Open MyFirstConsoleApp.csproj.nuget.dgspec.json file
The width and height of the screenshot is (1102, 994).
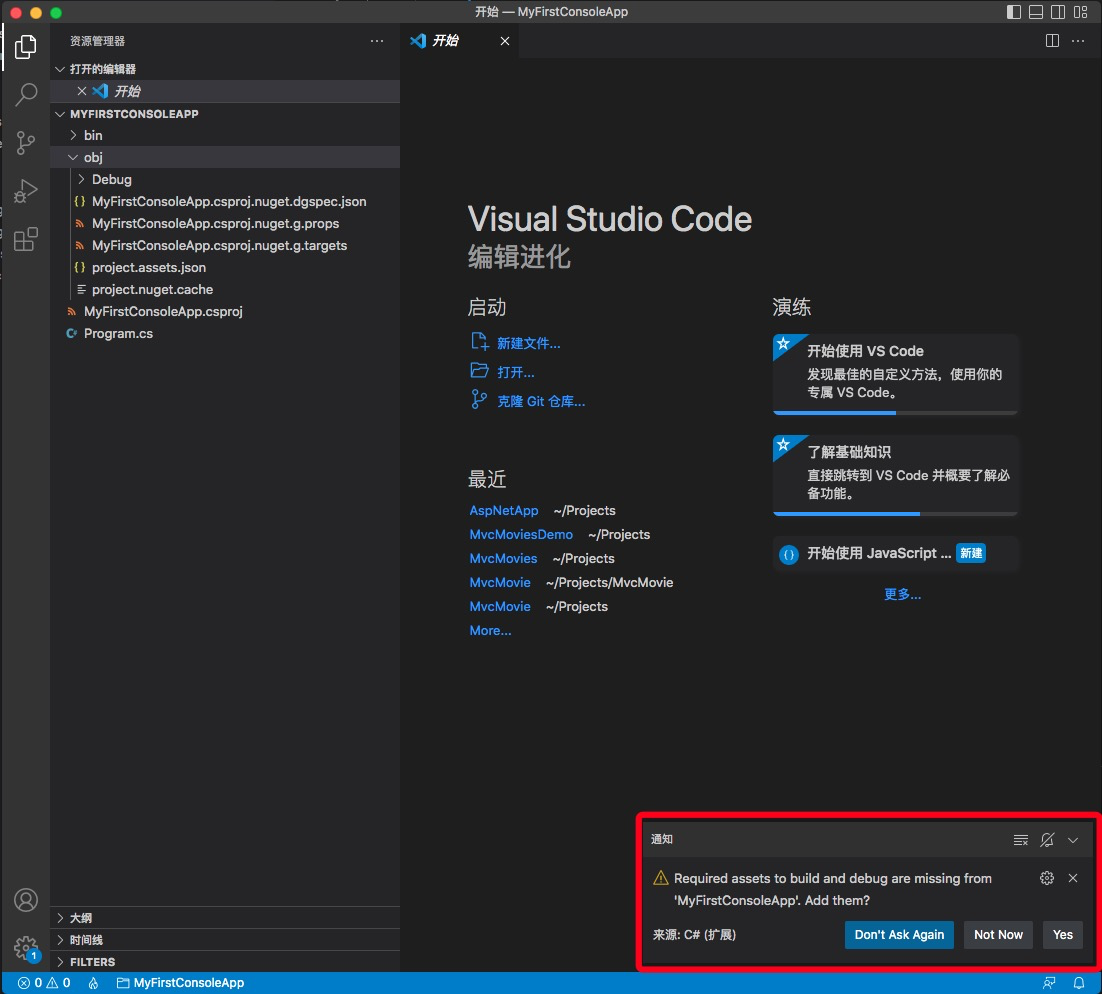pos(225,201)
